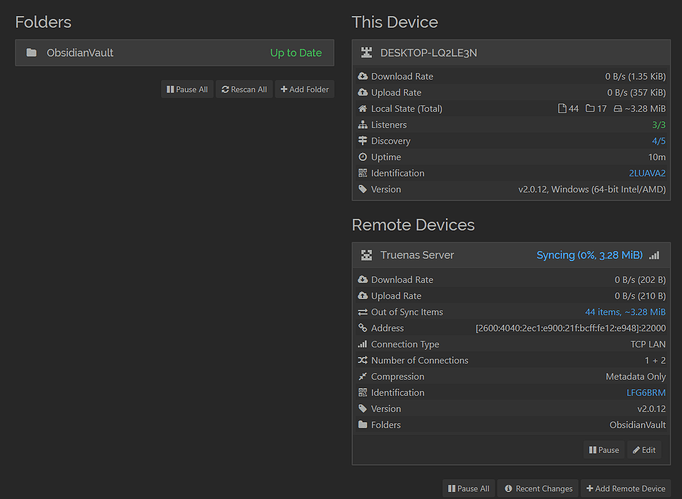Show device ID via 2LUAVA2 link

(x=648, y=173)
